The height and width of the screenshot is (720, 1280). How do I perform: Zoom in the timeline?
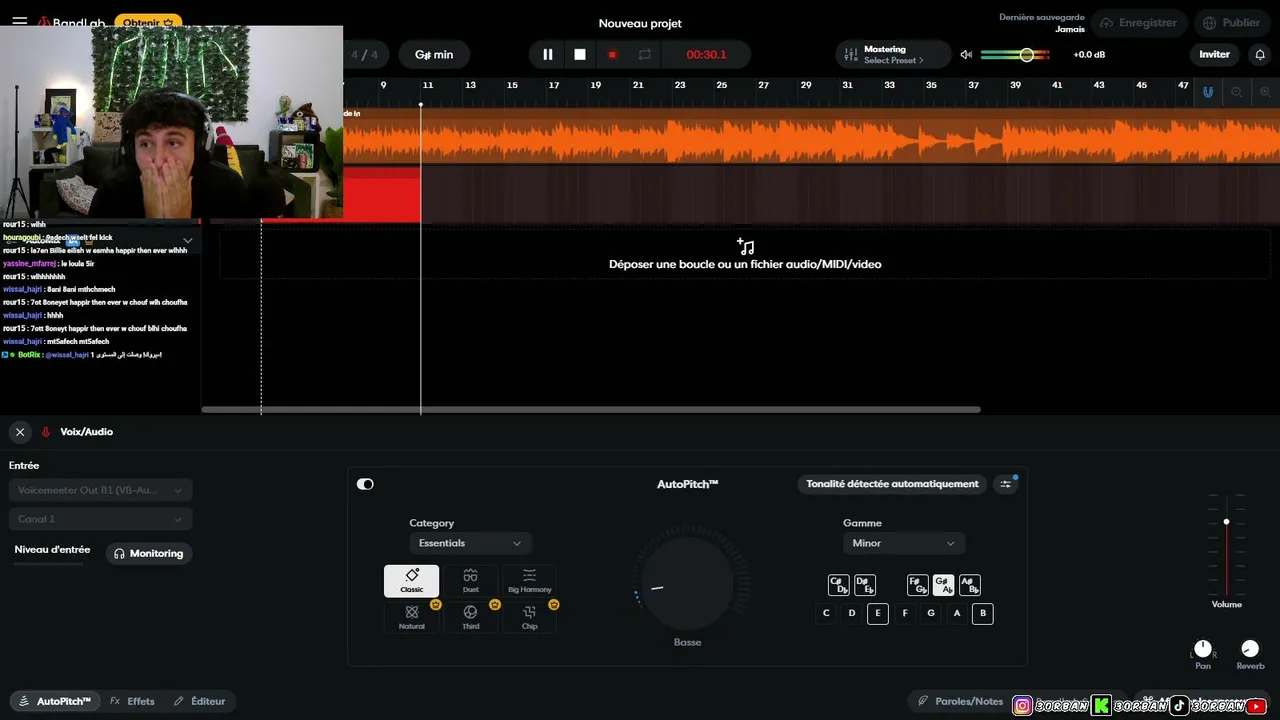1265,92
